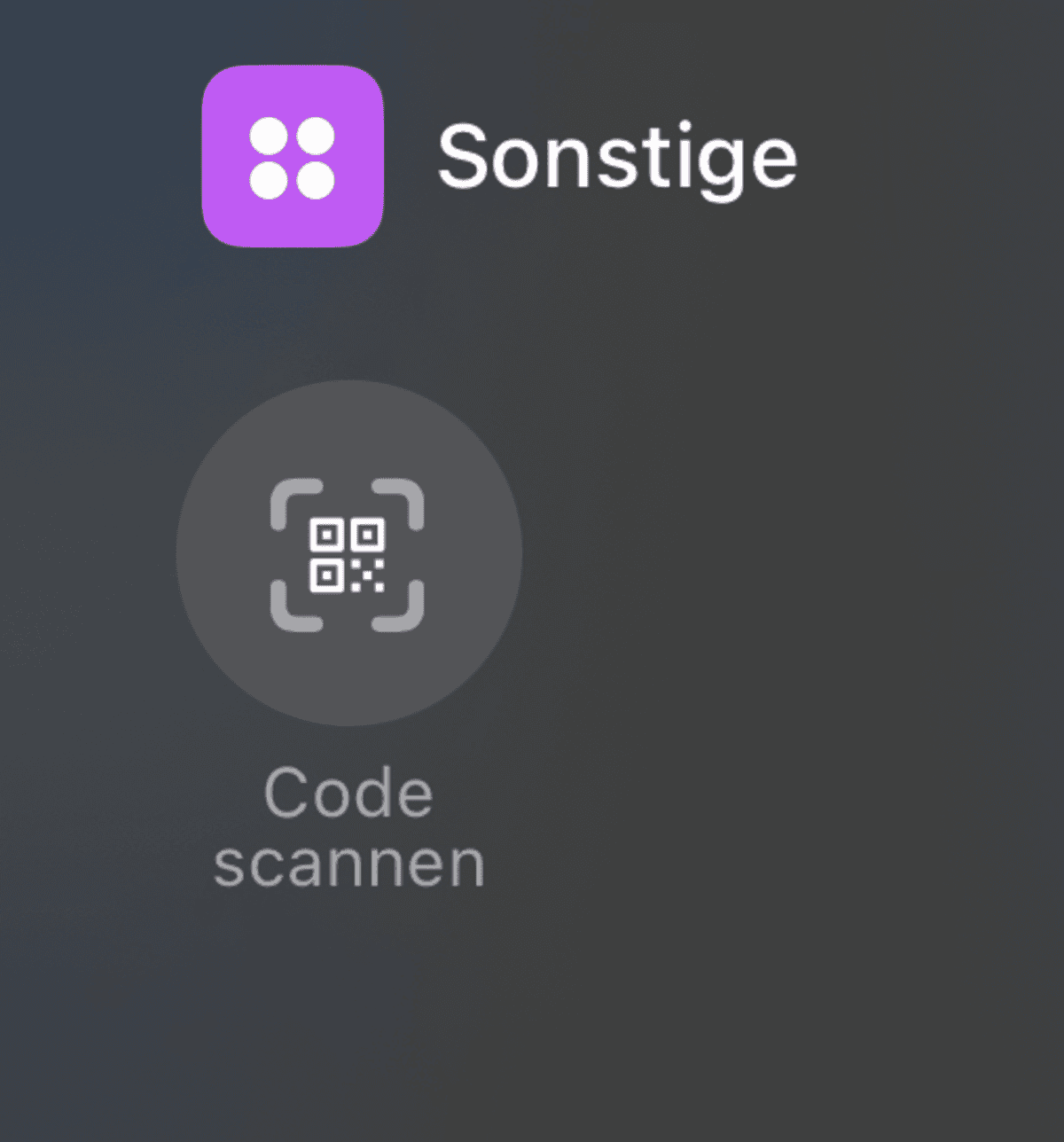
Task: Tap the top-left white dot in Sonstige icon
Action: coord(269,137)
